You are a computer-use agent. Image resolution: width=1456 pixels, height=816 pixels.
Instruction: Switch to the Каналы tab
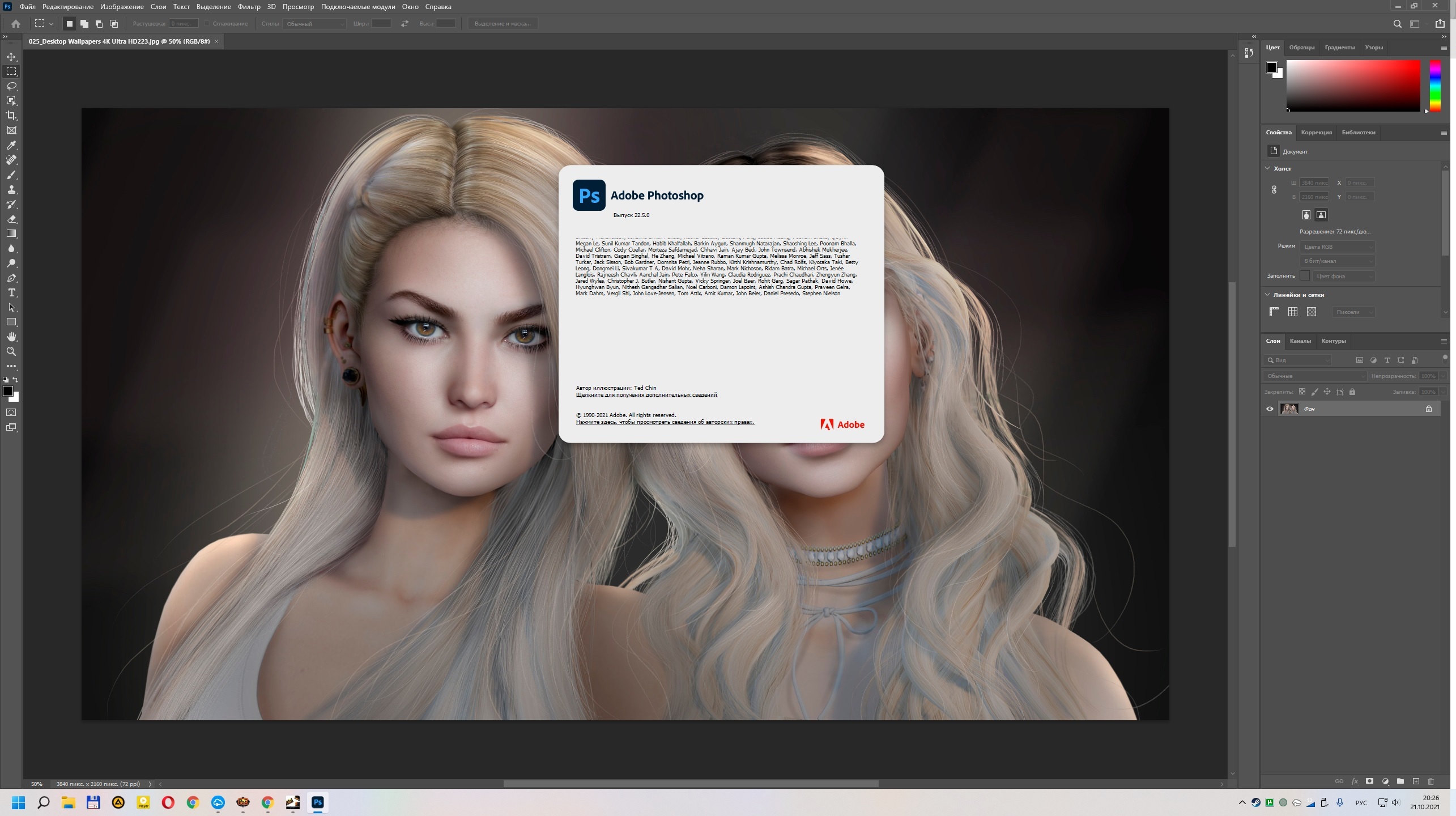1300,341
